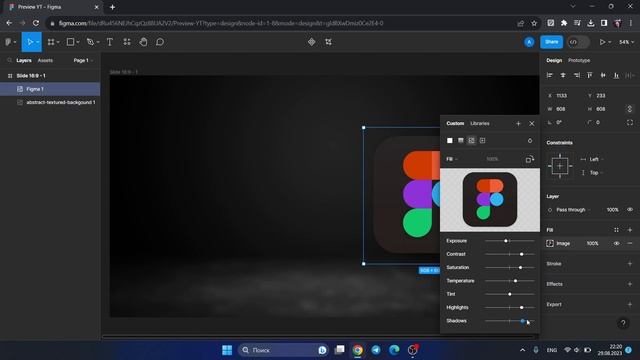Expand Move tool options arrow
640x360 pixels.
(x=38, y=42)
